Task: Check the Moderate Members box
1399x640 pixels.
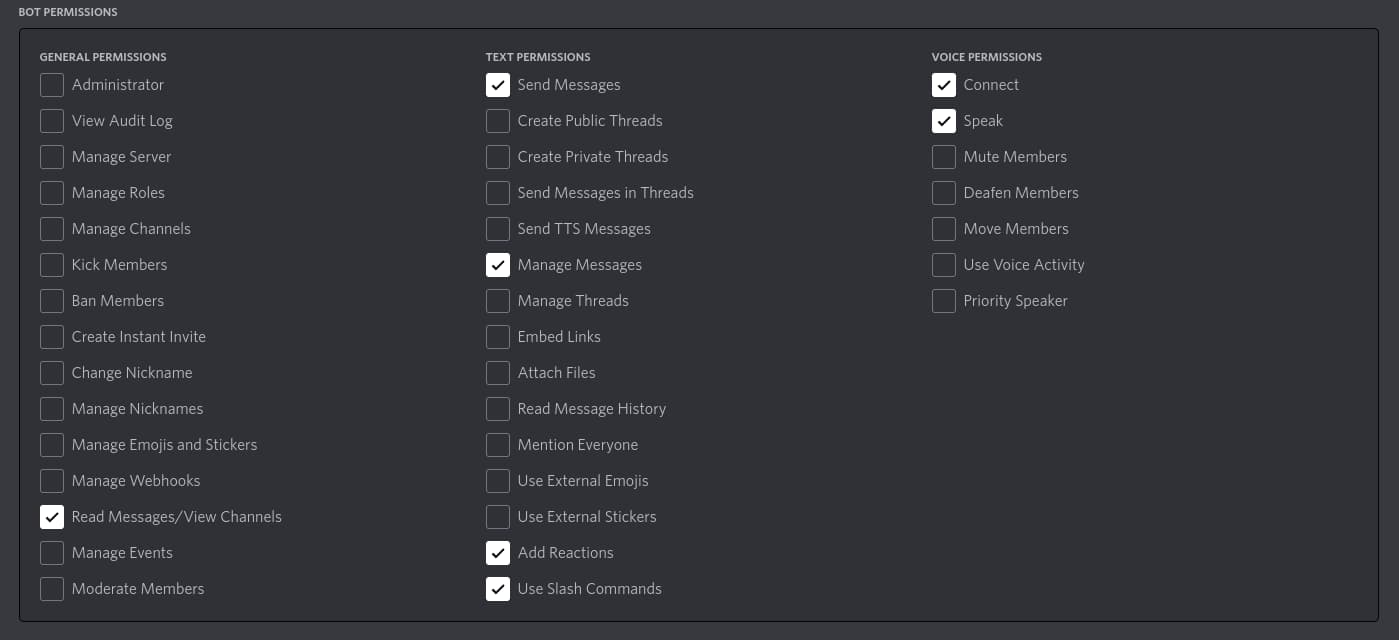Action: pos(52,589)
